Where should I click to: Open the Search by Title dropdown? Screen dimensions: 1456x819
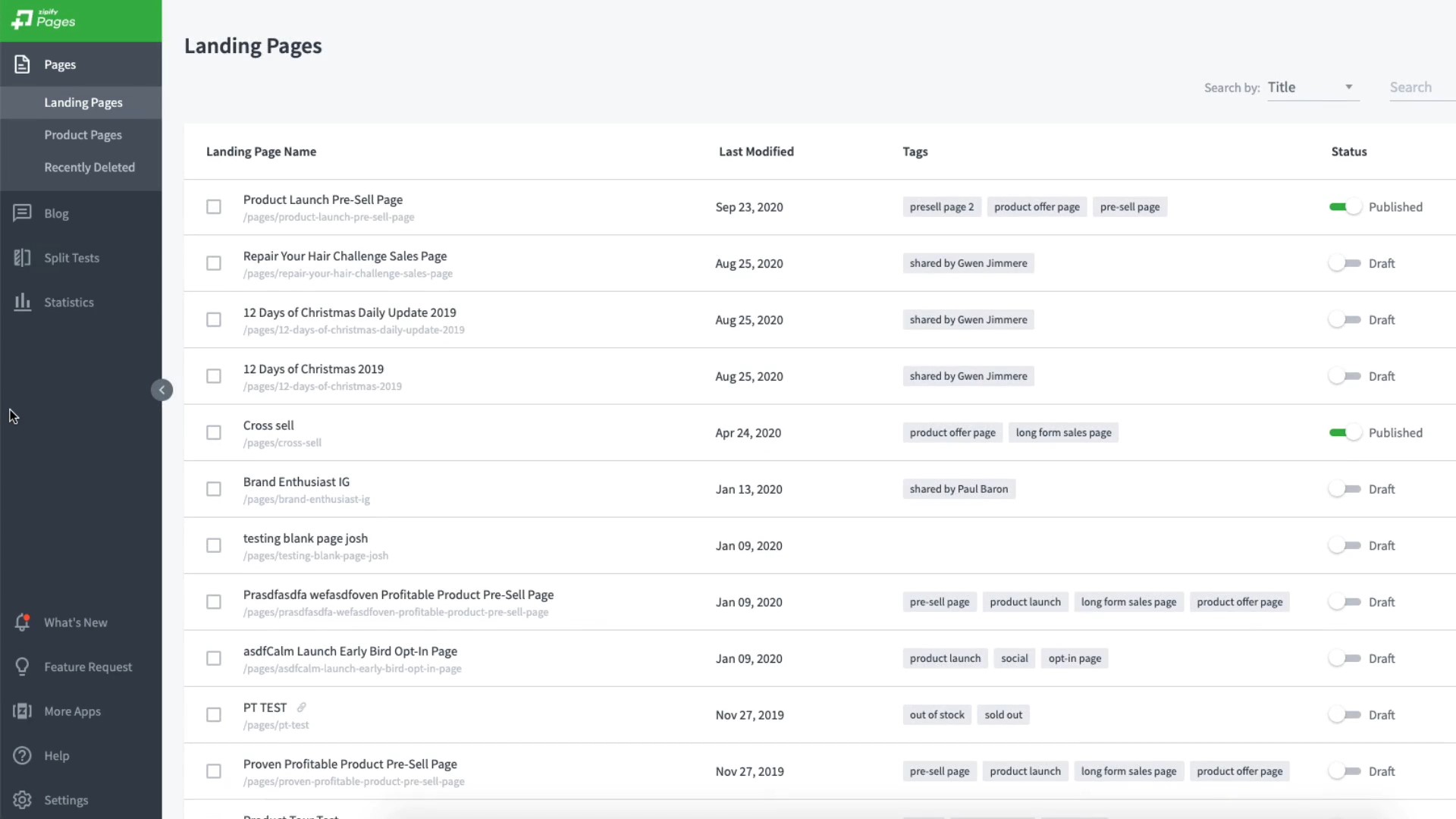pyautogui.click(x=1312, y=86)
